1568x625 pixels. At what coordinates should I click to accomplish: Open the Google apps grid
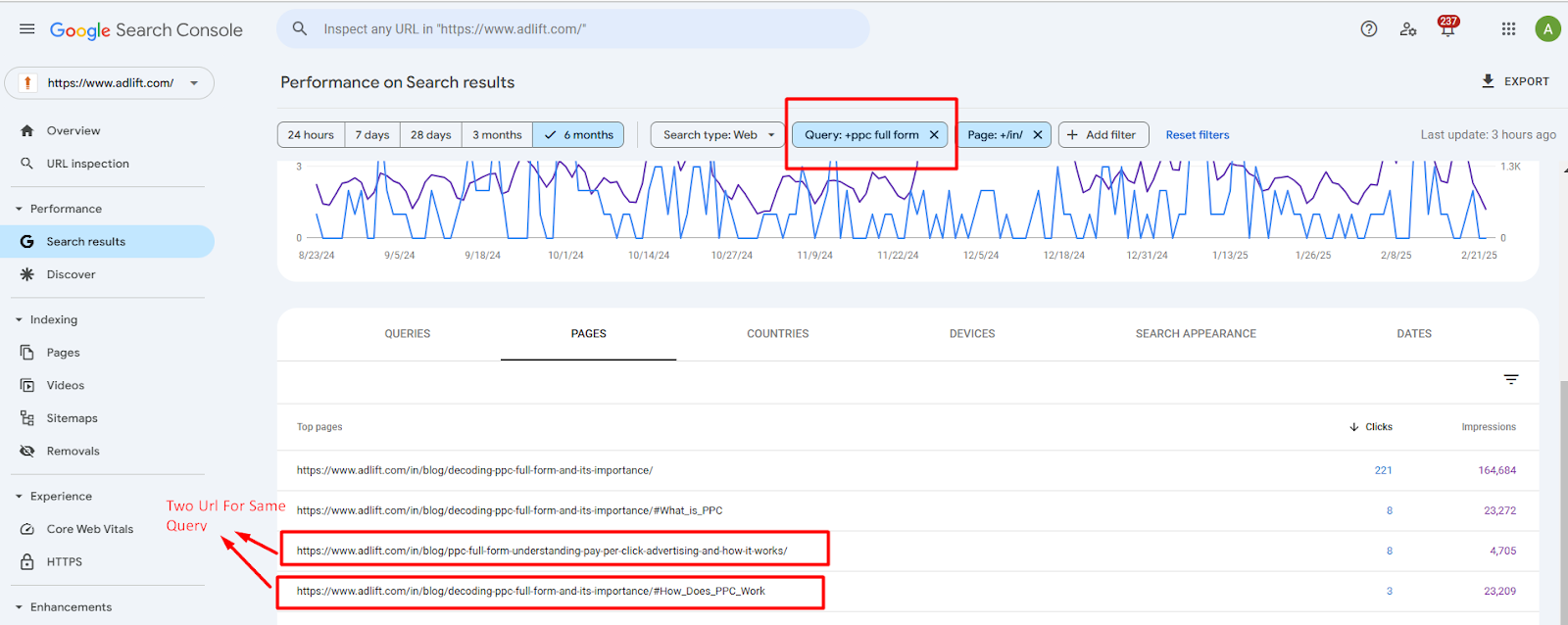tap(1508, 29)
